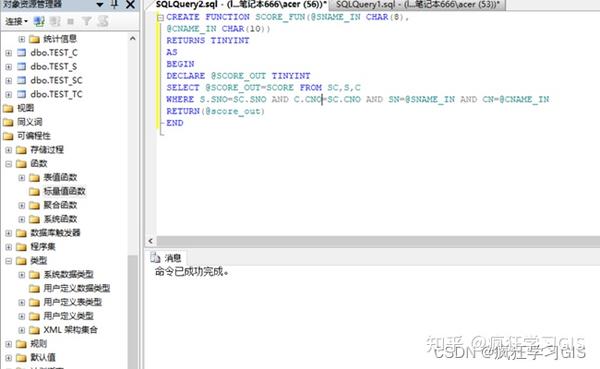The height and width of the screenshot is (369, 600).
Task: Click the 视图 folder icon
Action: click(x=8, y=108)
